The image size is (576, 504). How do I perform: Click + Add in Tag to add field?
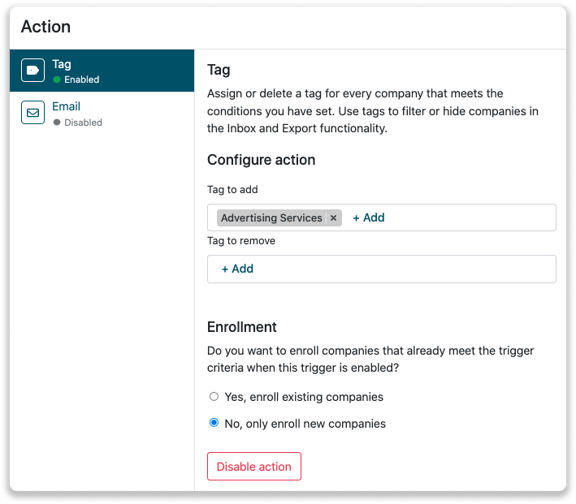368,218
